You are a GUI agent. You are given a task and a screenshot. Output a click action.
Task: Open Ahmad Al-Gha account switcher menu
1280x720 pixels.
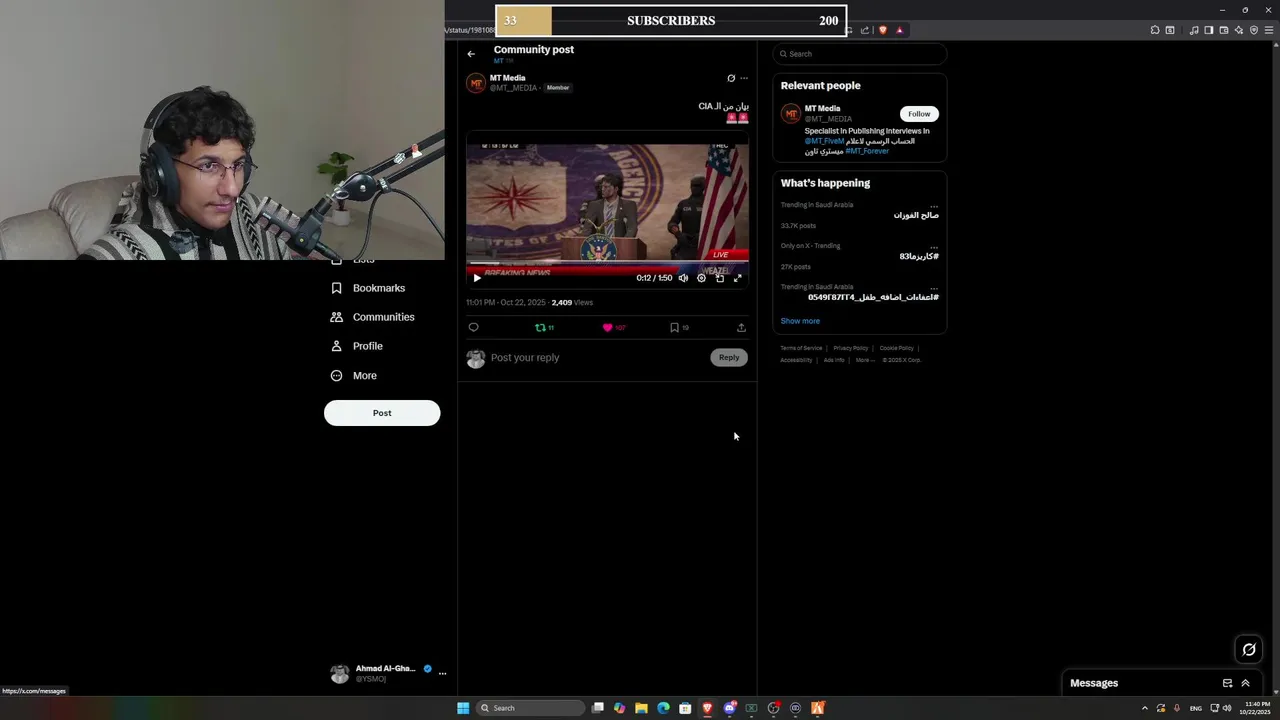442,673
